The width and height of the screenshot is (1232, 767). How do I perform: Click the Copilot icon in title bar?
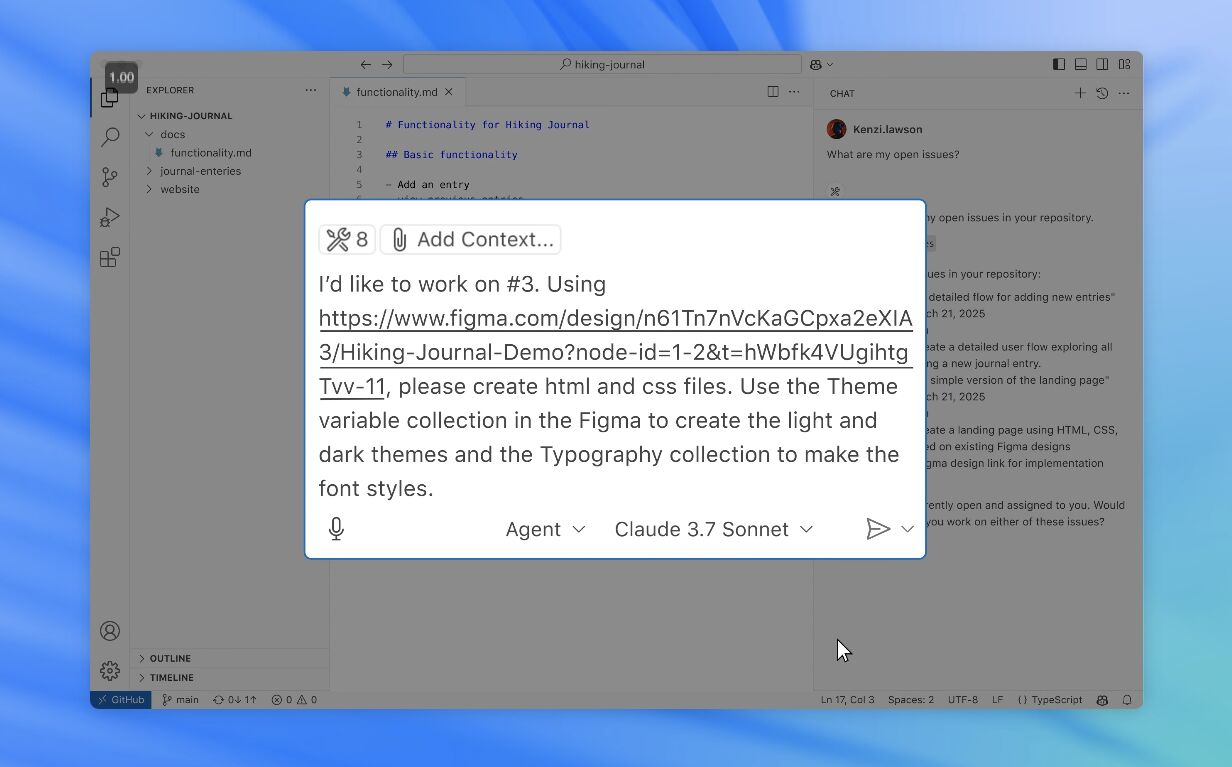coord(816,64)
